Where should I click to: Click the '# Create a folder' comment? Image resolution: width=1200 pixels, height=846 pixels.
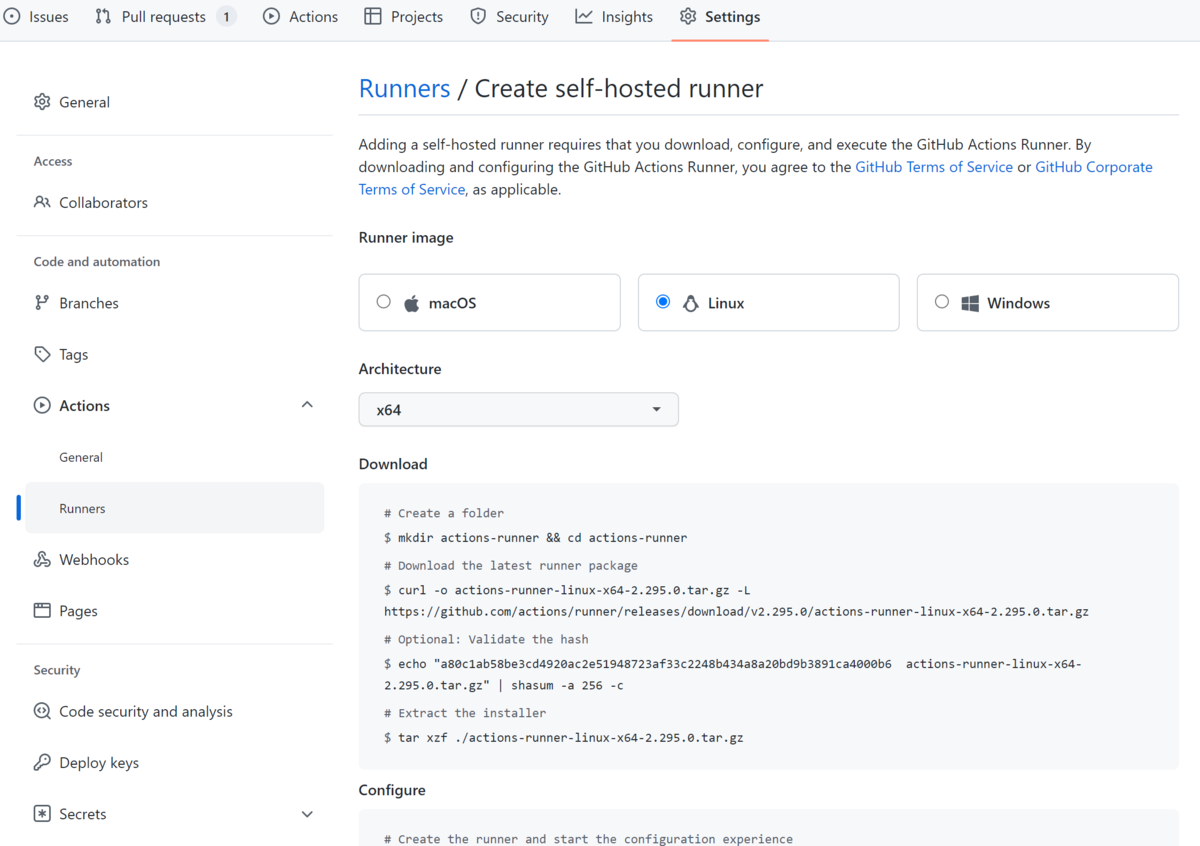click(x=444, y=513)
